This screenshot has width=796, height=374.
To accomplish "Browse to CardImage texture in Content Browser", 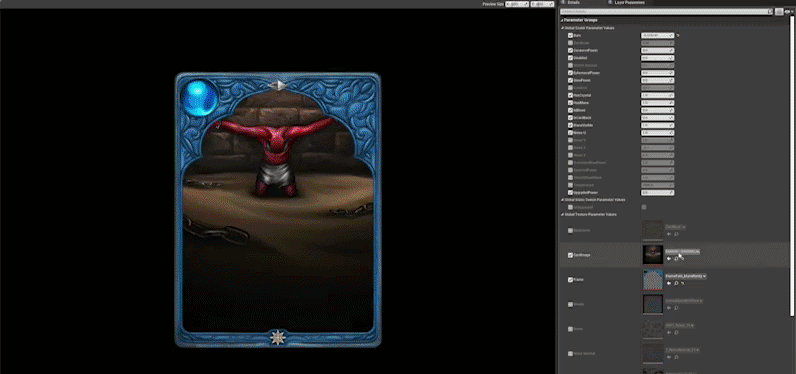I will 676,258.
